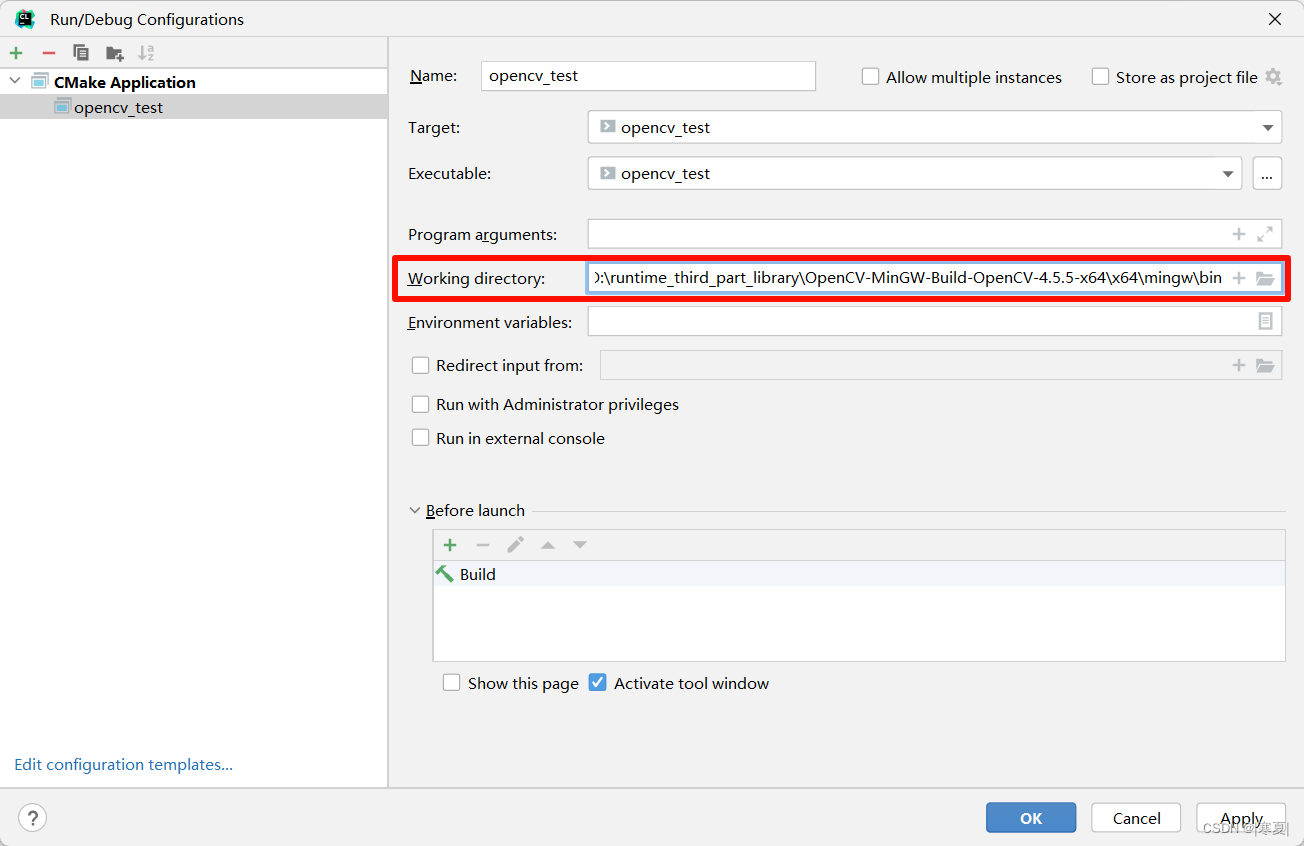This screenshot has height=846, width=1304.
Task: Remove the selected configuration
Action: tap(48, 53)
